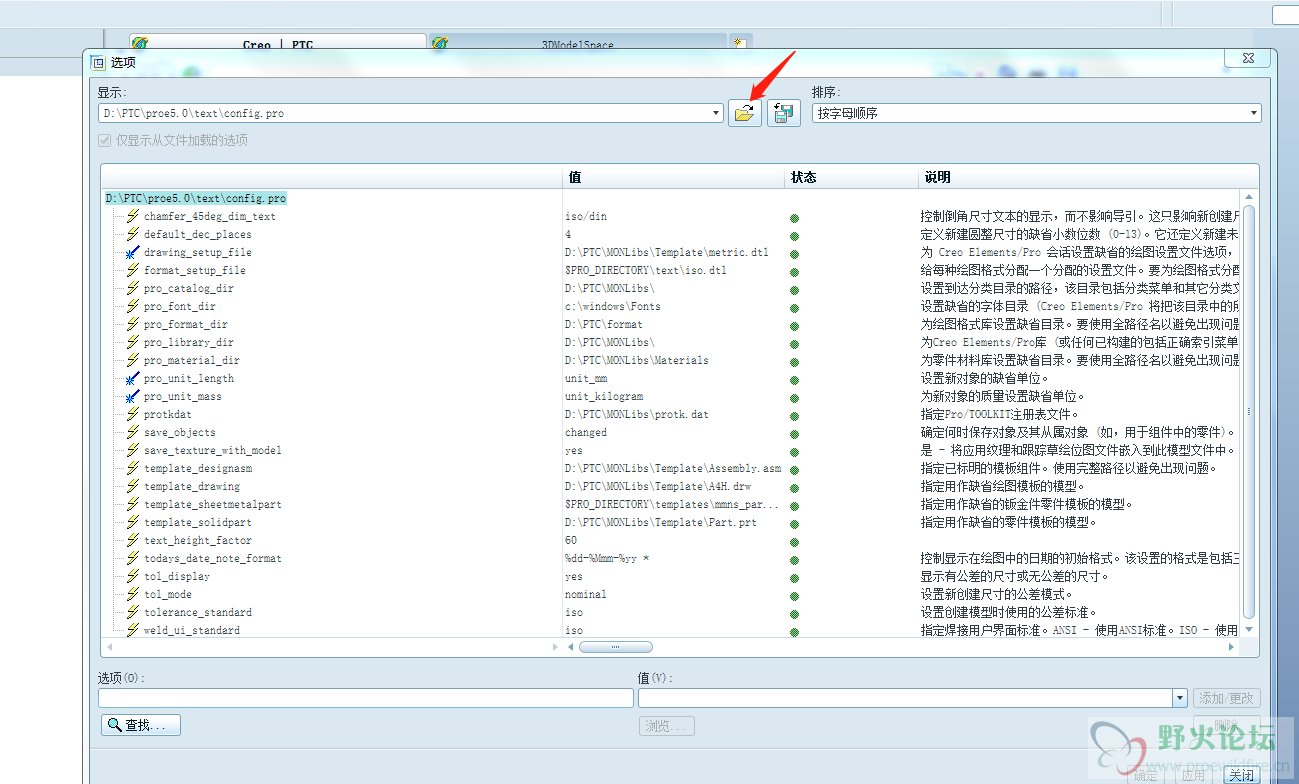
Task: Click value unit_kilogram
Action: [x=604, y=396]
